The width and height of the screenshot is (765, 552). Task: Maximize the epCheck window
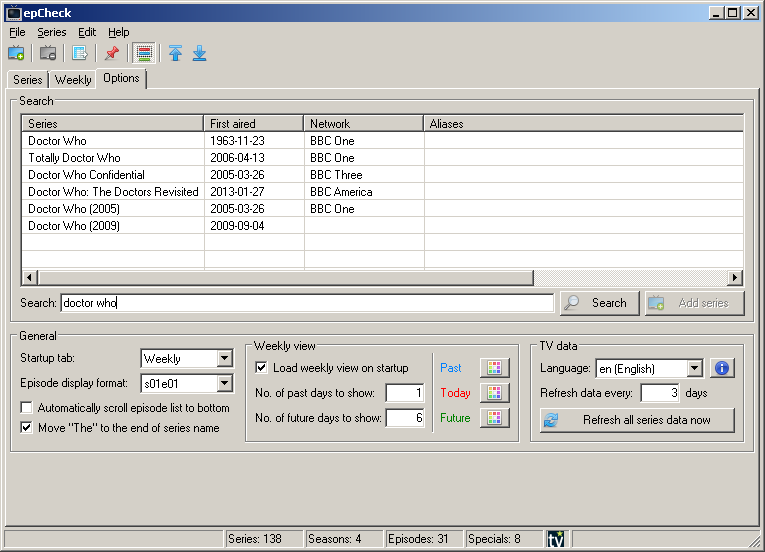coord(732,13)
